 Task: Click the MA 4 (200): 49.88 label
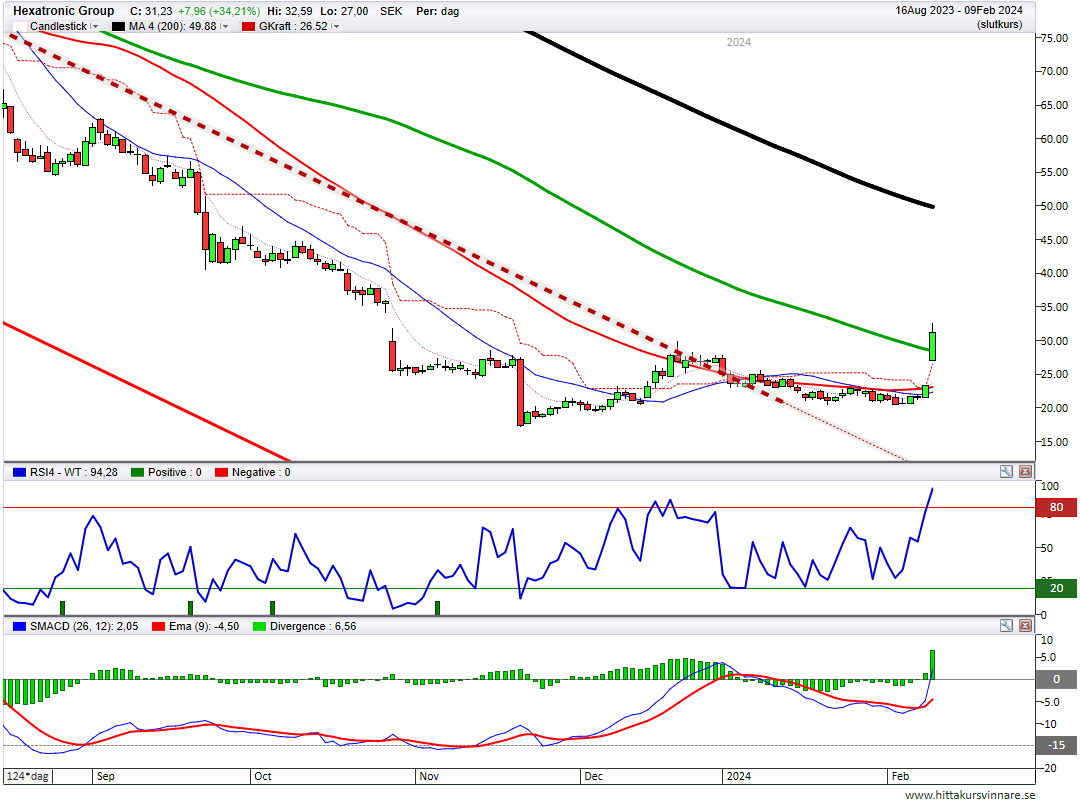(x=172, y=26)
